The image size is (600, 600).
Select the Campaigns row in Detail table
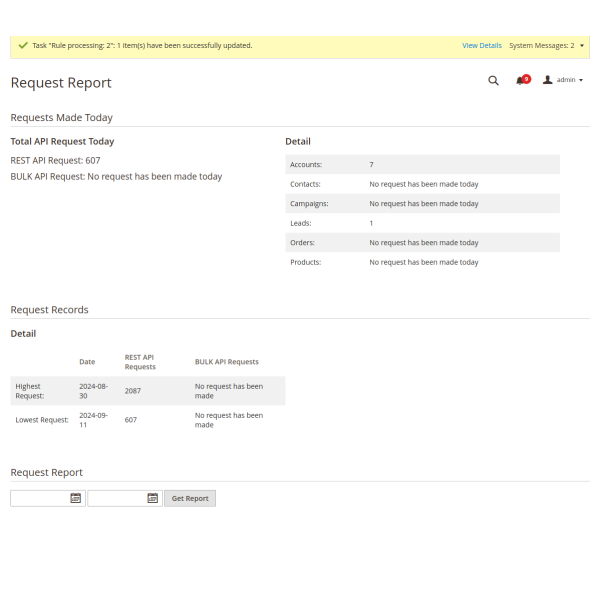[422, 203]
